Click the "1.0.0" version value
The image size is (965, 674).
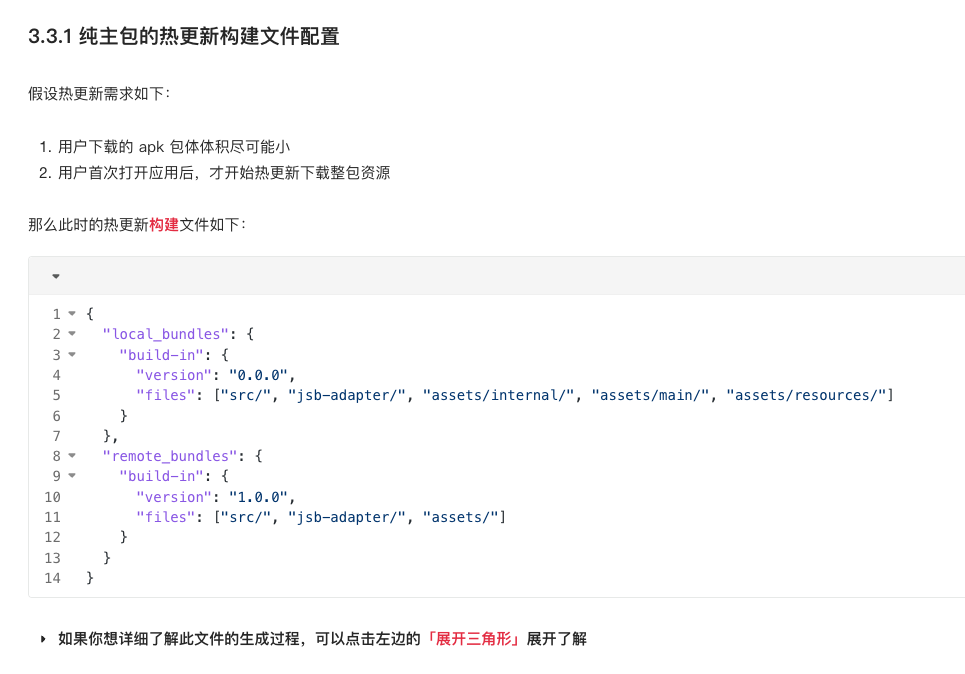[258, 497]
